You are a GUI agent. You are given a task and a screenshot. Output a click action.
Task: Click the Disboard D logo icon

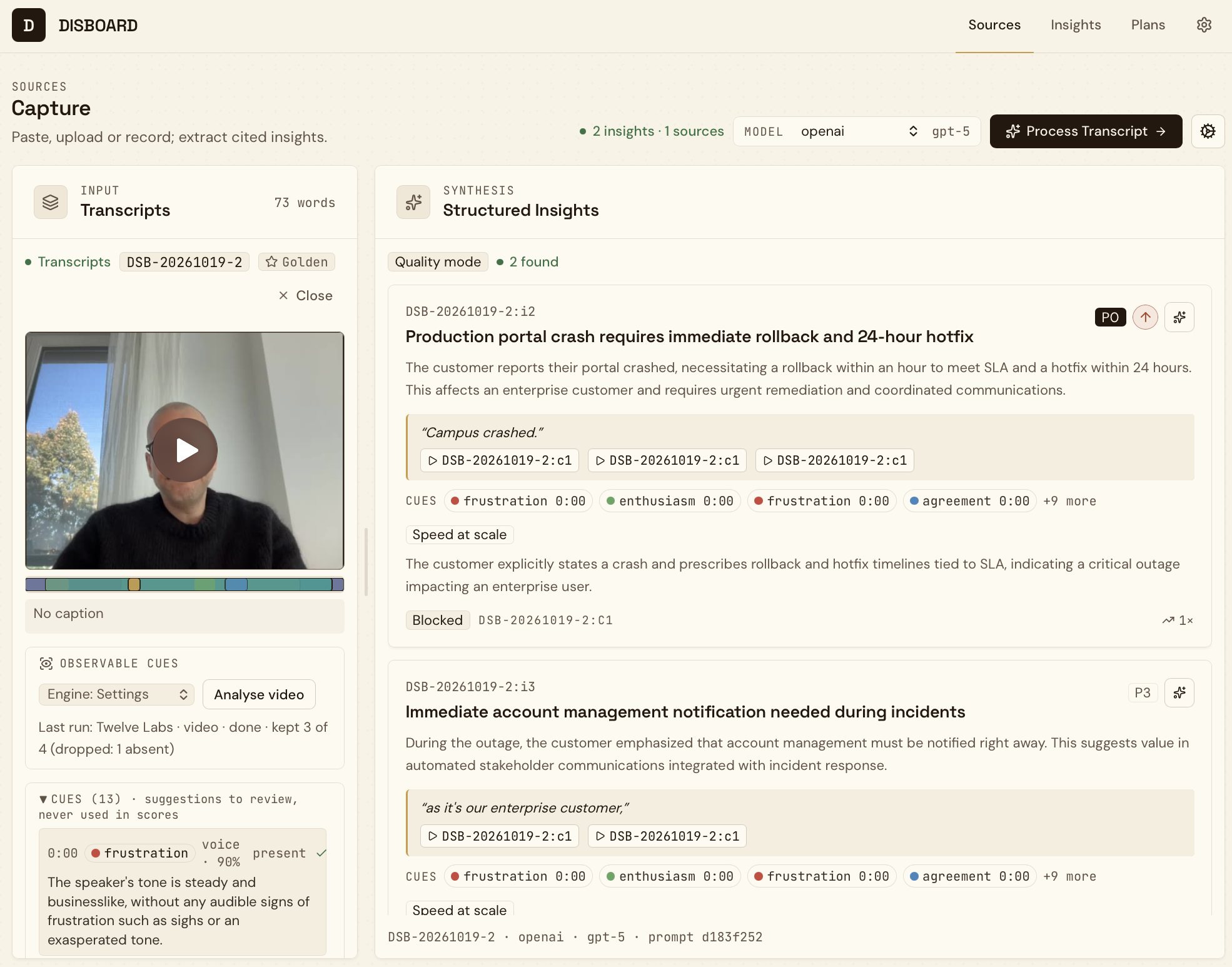pyautogui.click(x=29, y=25)
